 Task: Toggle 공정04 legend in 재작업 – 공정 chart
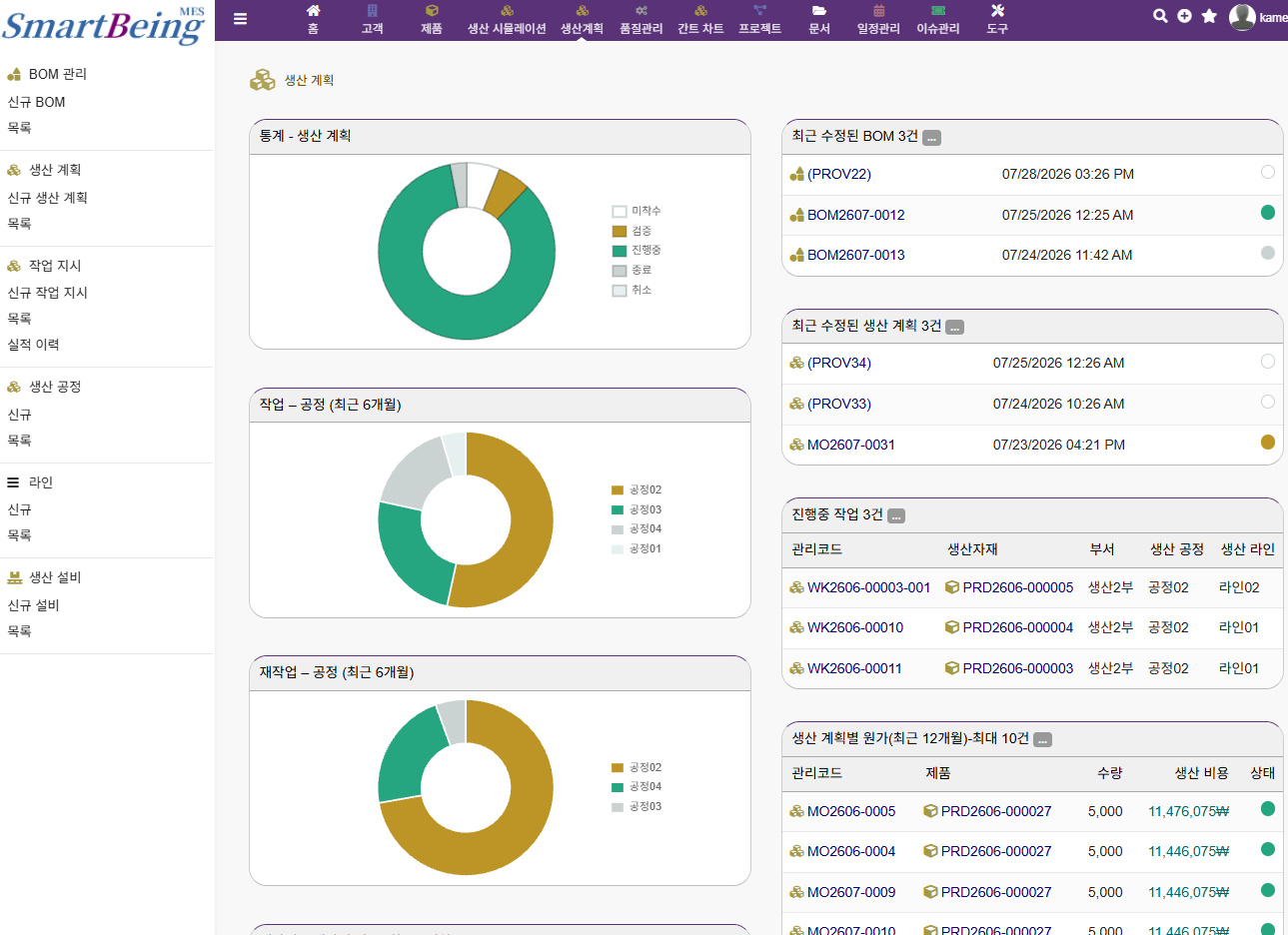point(637,786)
